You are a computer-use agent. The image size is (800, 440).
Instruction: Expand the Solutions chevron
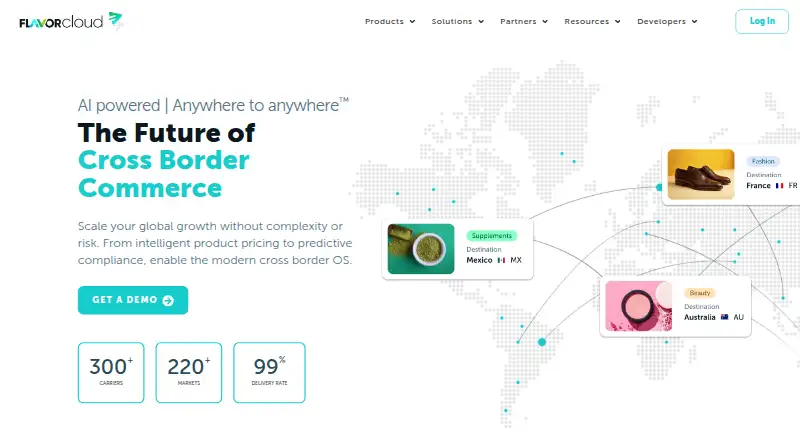[481, 21]
